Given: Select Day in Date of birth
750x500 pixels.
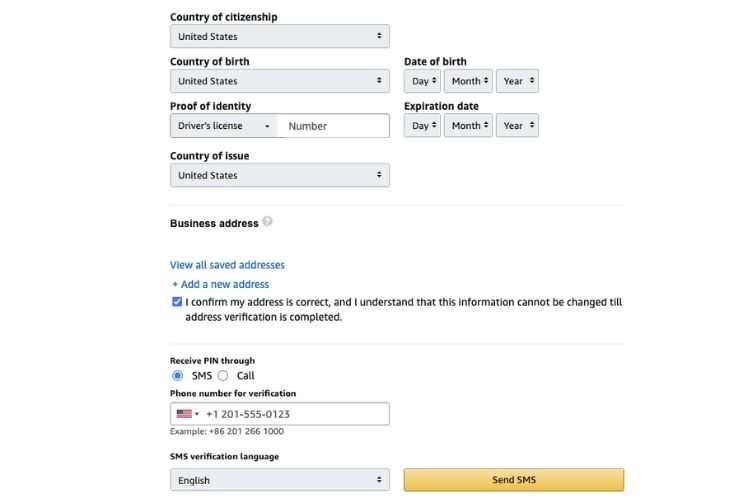Looking at the screenshot, I should coord(421,81).
